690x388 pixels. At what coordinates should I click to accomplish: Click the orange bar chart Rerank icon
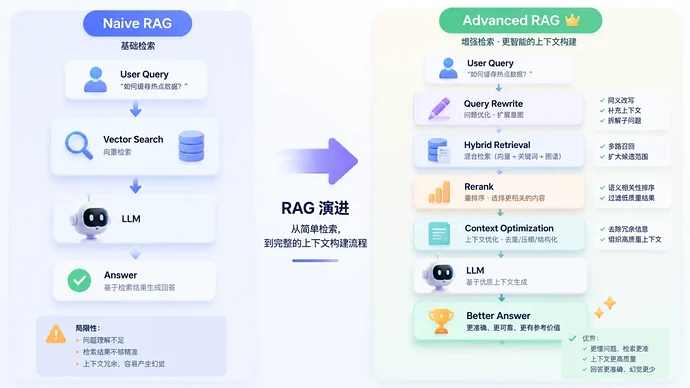(x=439, y=192)
